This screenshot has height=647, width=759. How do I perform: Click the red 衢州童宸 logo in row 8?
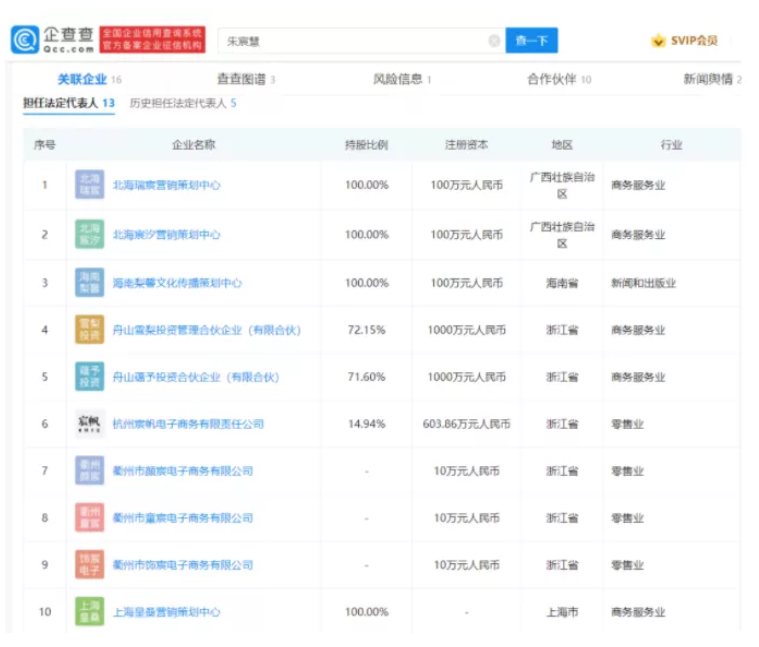(89, 518)
